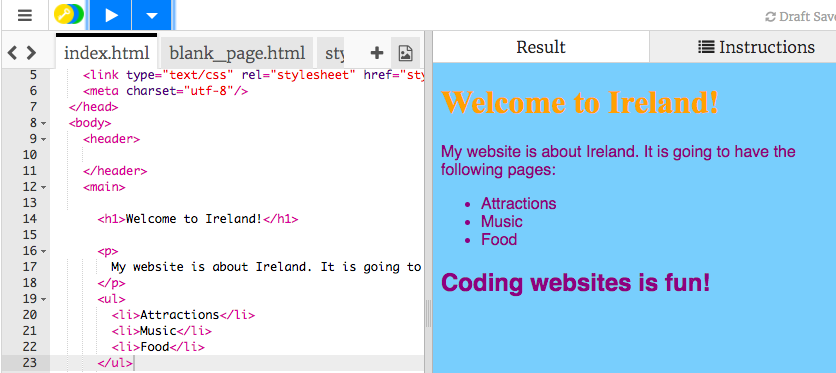The image size is (836, 373).
Task: Fold the ul element on line 19
Action: (x=44, y=299)
